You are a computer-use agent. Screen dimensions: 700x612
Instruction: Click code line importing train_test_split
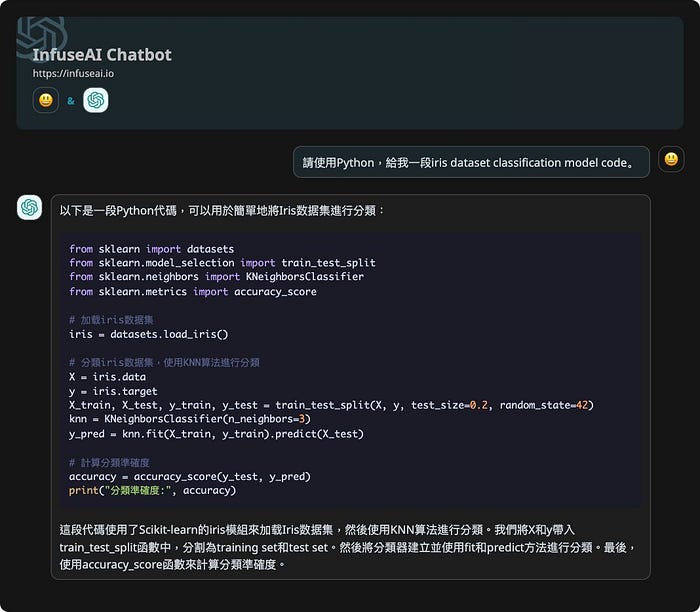coord(222,262)
